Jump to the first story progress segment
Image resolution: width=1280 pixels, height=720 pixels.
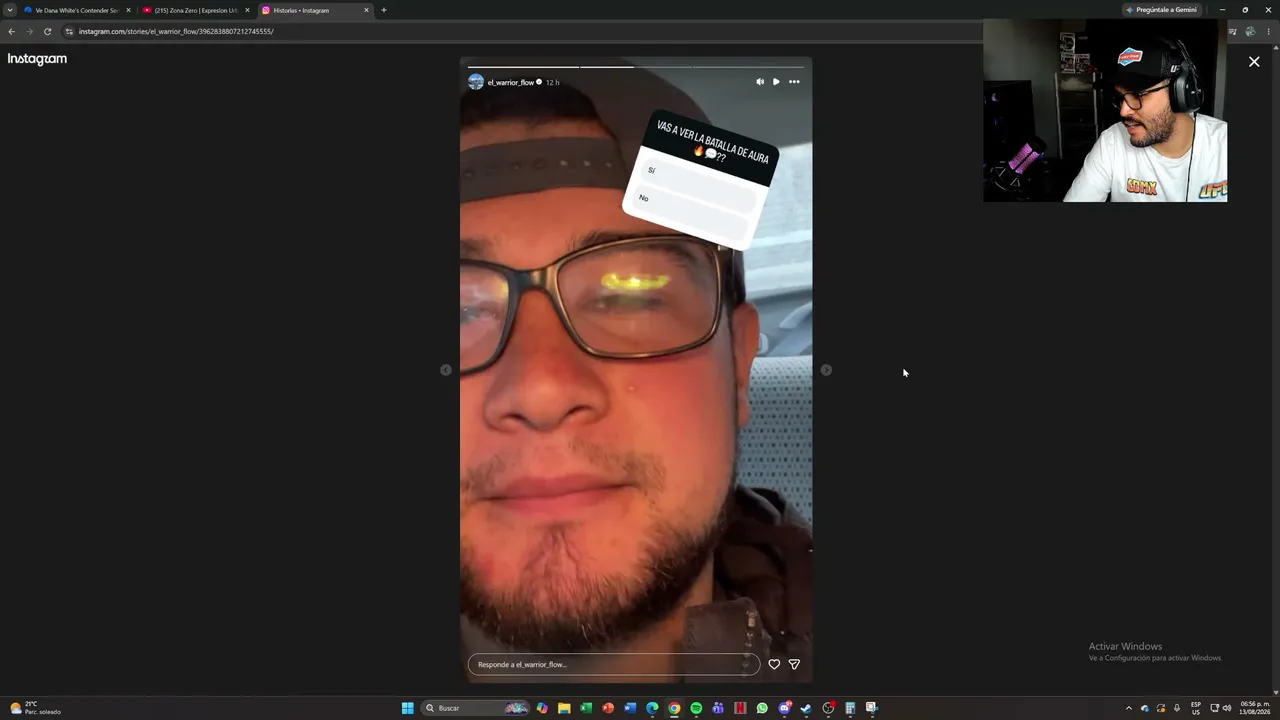coord(523,67)
